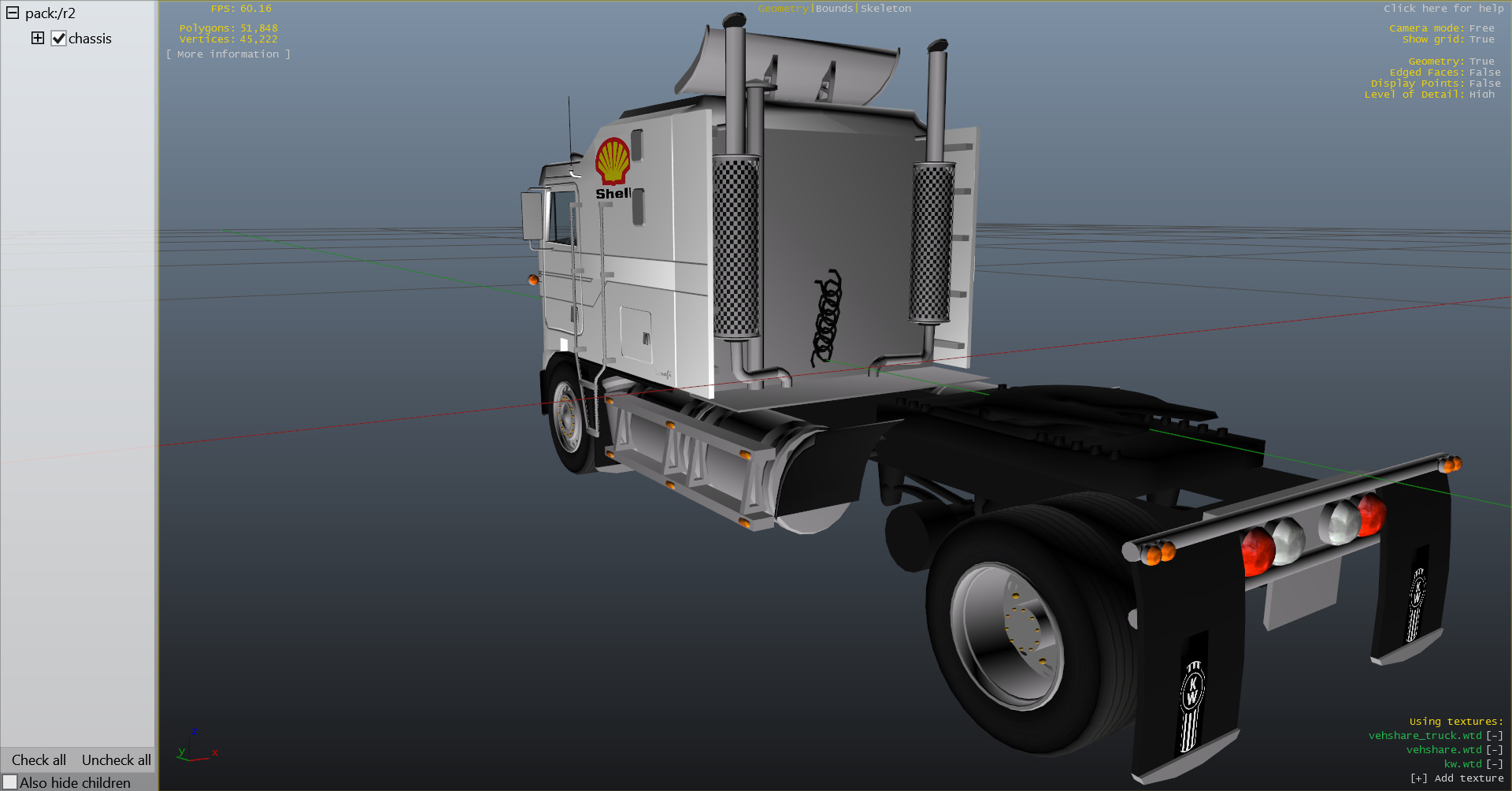Select the vehshare.wtd texture name
Image resolution: width=1512 pixels, height=791 pixels.
point(1443,749)
